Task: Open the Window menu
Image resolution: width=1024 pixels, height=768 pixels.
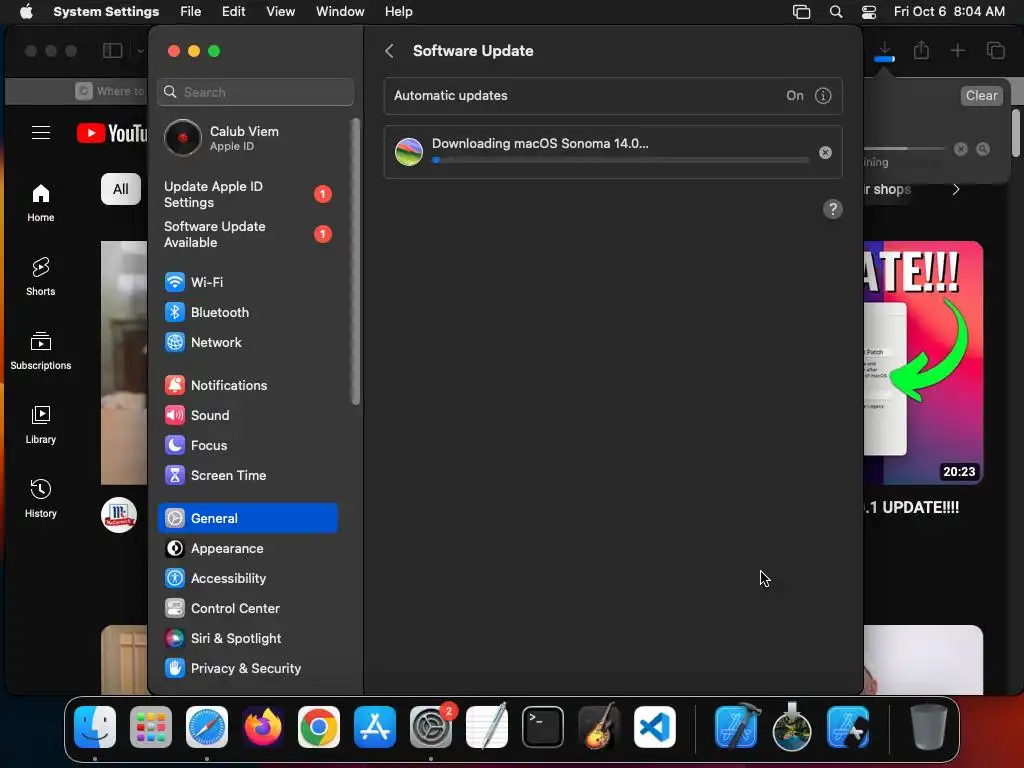Action: pyautogui.click(x=340, y=12)
